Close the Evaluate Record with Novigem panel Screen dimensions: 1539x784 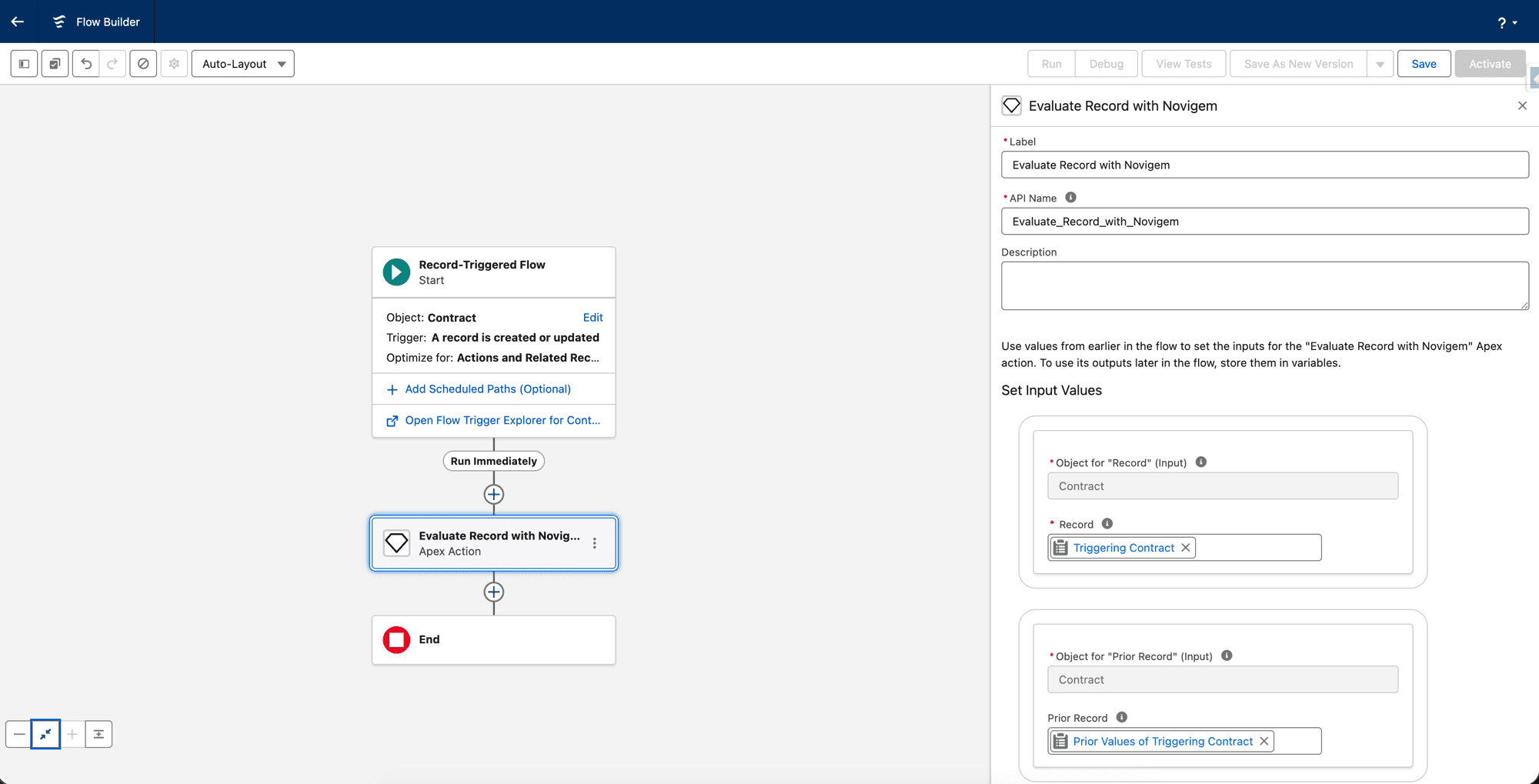pyautogui.click(x=1522, y=105)
